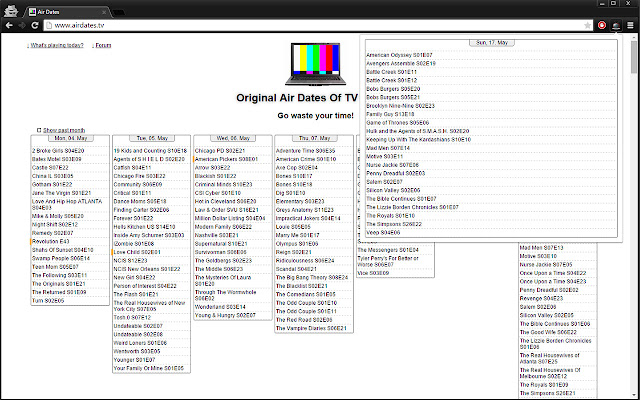This screenshot has height=400, width=640.
Task: Select The Flash S01E21 entry
Action: [136, 294]
